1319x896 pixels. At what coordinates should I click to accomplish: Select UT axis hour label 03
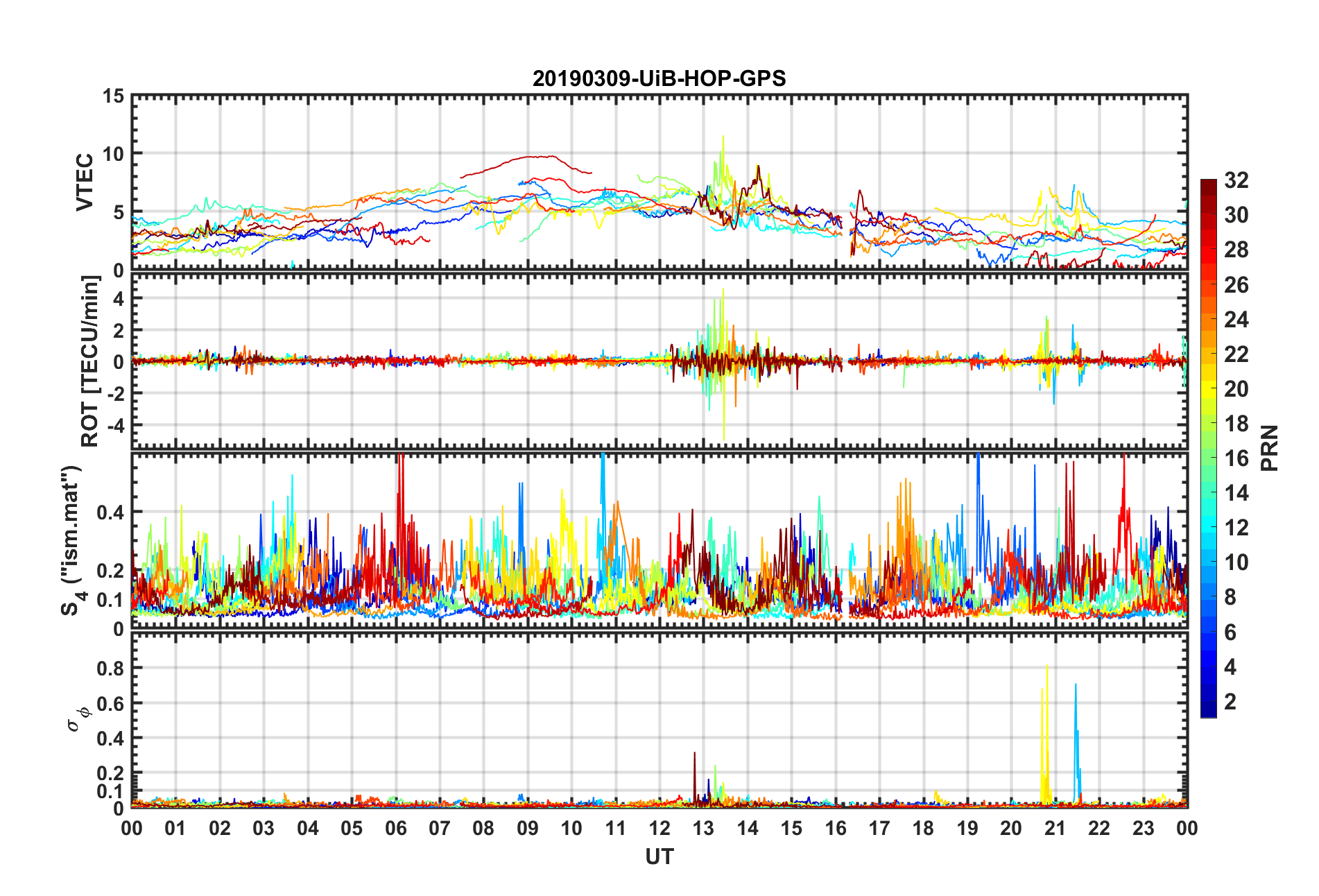point(264,828)
